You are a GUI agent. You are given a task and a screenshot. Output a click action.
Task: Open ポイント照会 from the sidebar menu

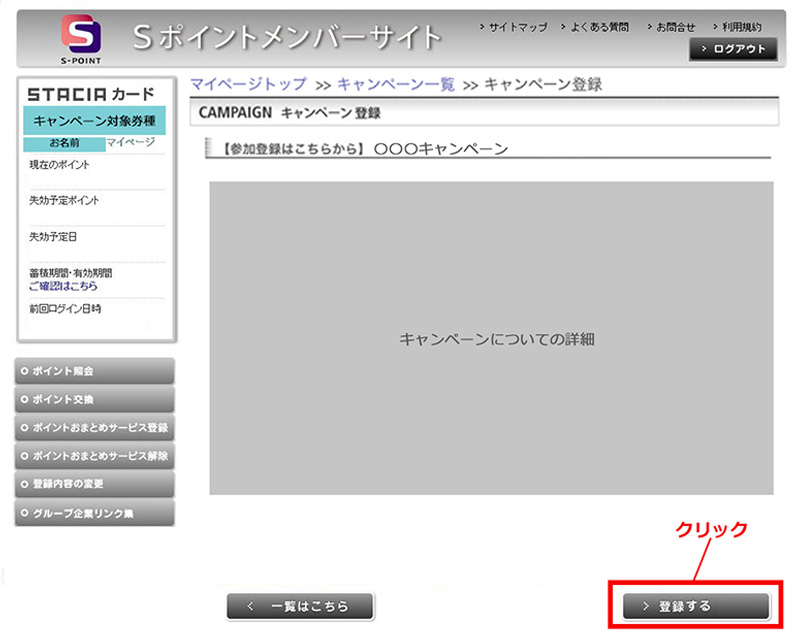pos(95,371)
